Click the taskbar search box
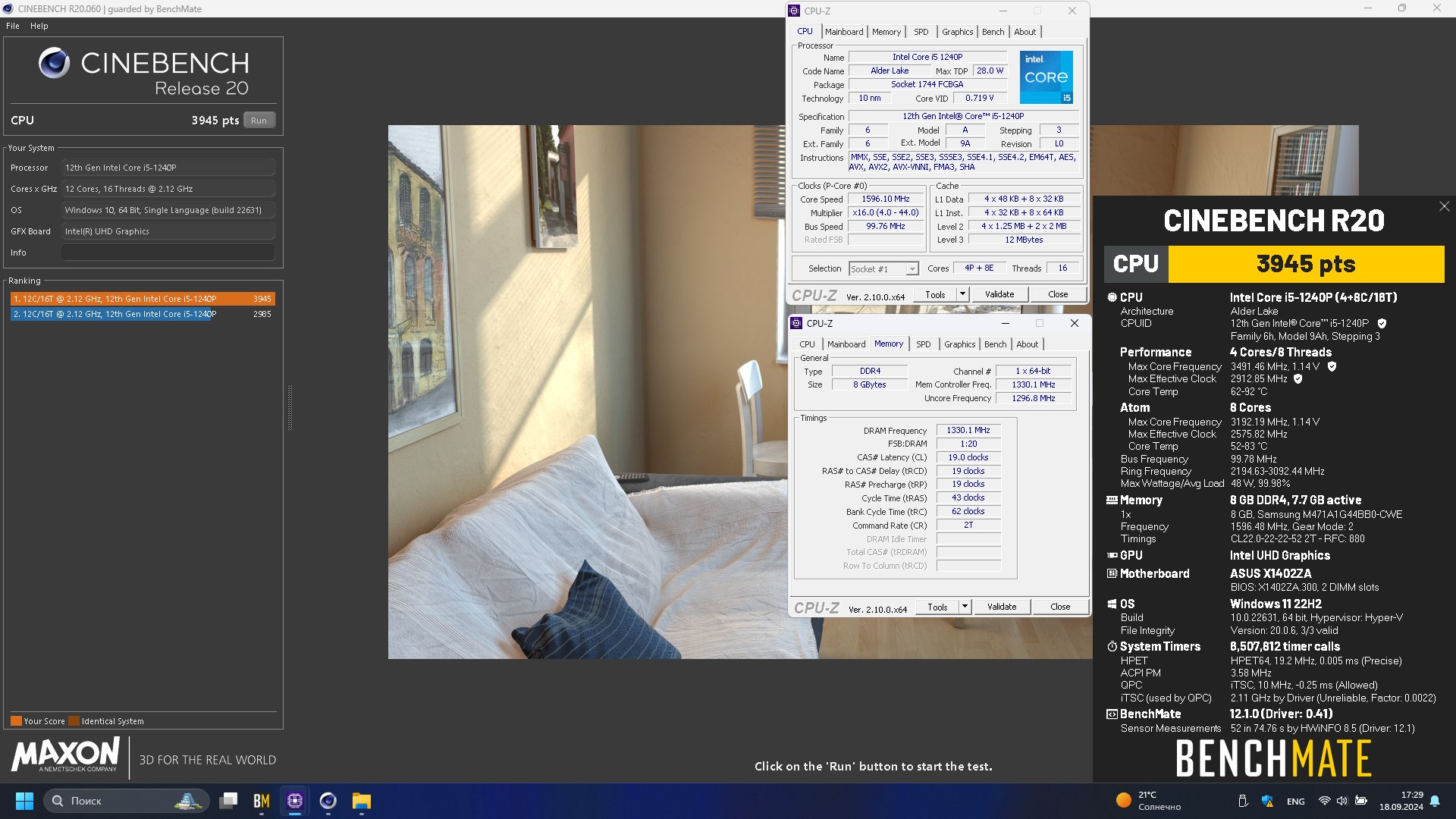Viewport: 1456px width, 819px height. [x=125, y=801]
